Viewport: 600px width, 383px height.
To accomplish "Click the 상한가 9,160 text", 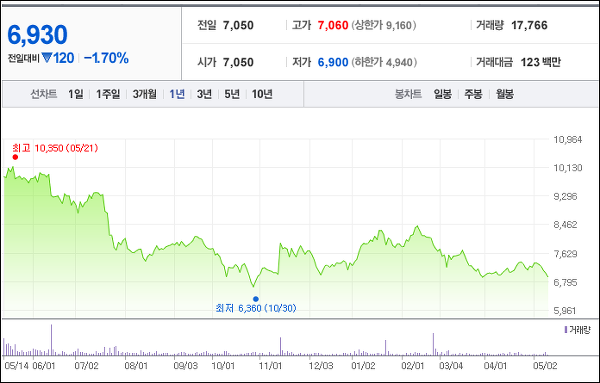I will 384,25.
